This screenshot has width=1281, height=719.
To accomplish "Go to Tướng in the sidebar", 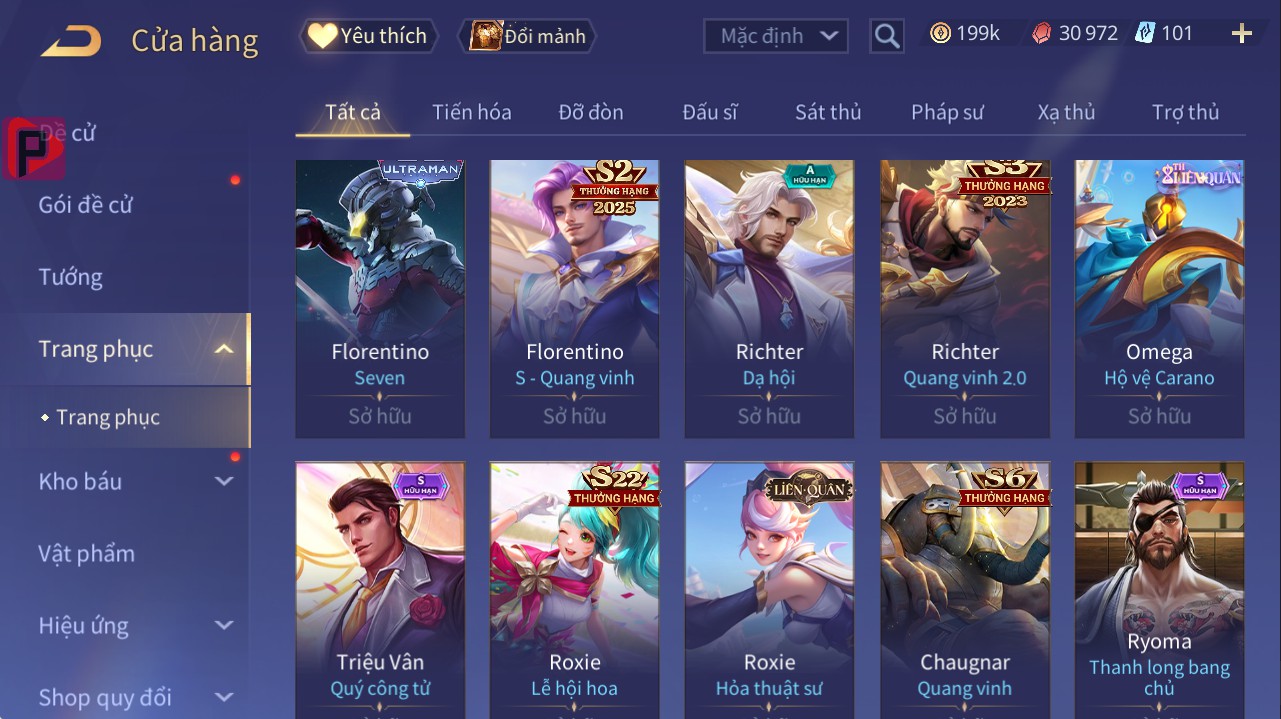I will [x=71, y=277].
